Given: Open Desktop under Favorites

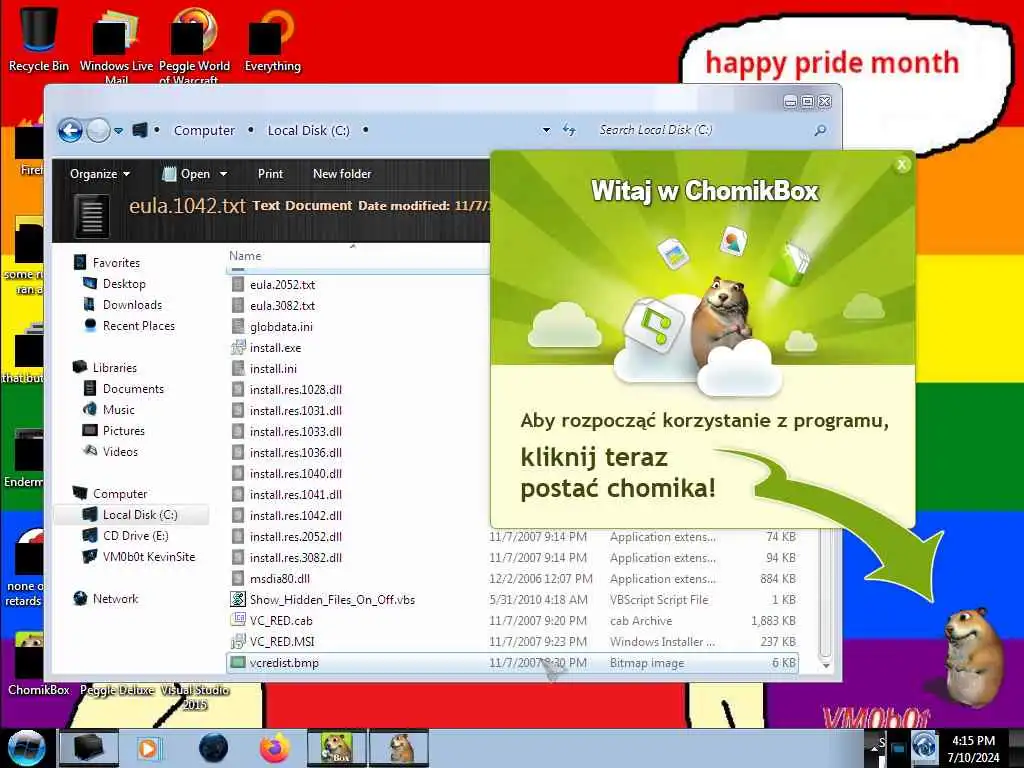Looking at the screenshot, I should coord(123,283).
